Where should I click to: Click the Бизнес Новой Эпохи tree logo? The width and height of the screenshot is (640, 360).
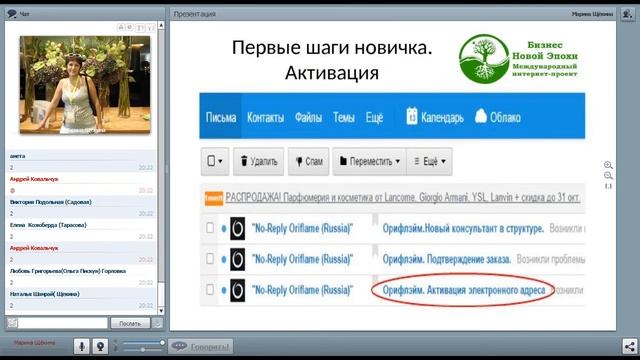(x=484, y=59)
